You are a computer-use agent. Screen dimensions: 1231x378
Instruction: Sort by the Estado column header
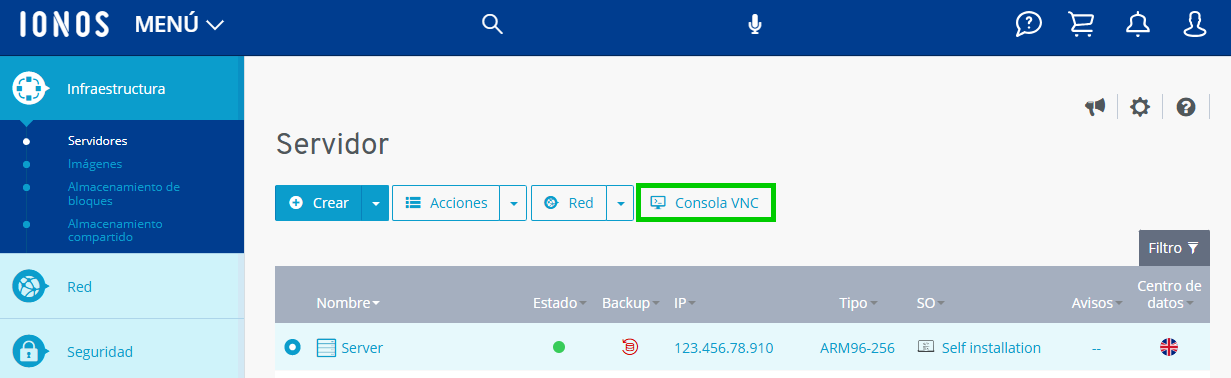tap(559, 303)
